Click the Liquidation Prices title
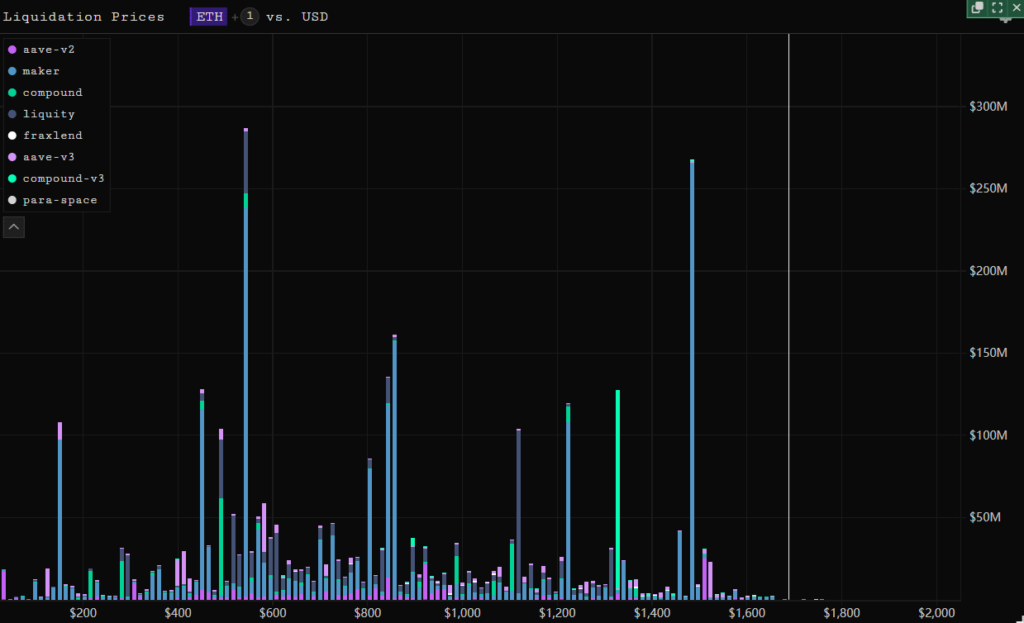1024x623 pixels. pos(85,17)
